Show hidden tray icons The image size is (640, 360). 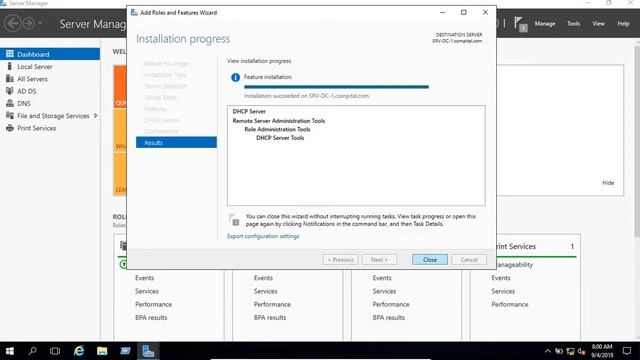[548, 351]
